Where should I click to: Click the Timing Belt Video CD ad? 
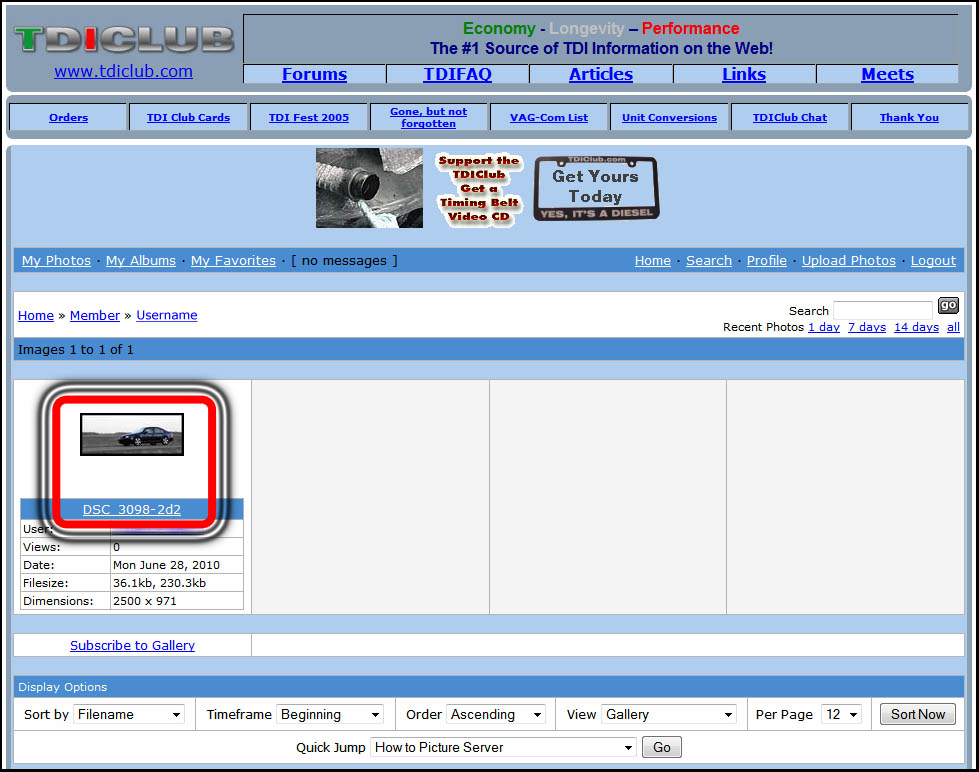point(478,189)
